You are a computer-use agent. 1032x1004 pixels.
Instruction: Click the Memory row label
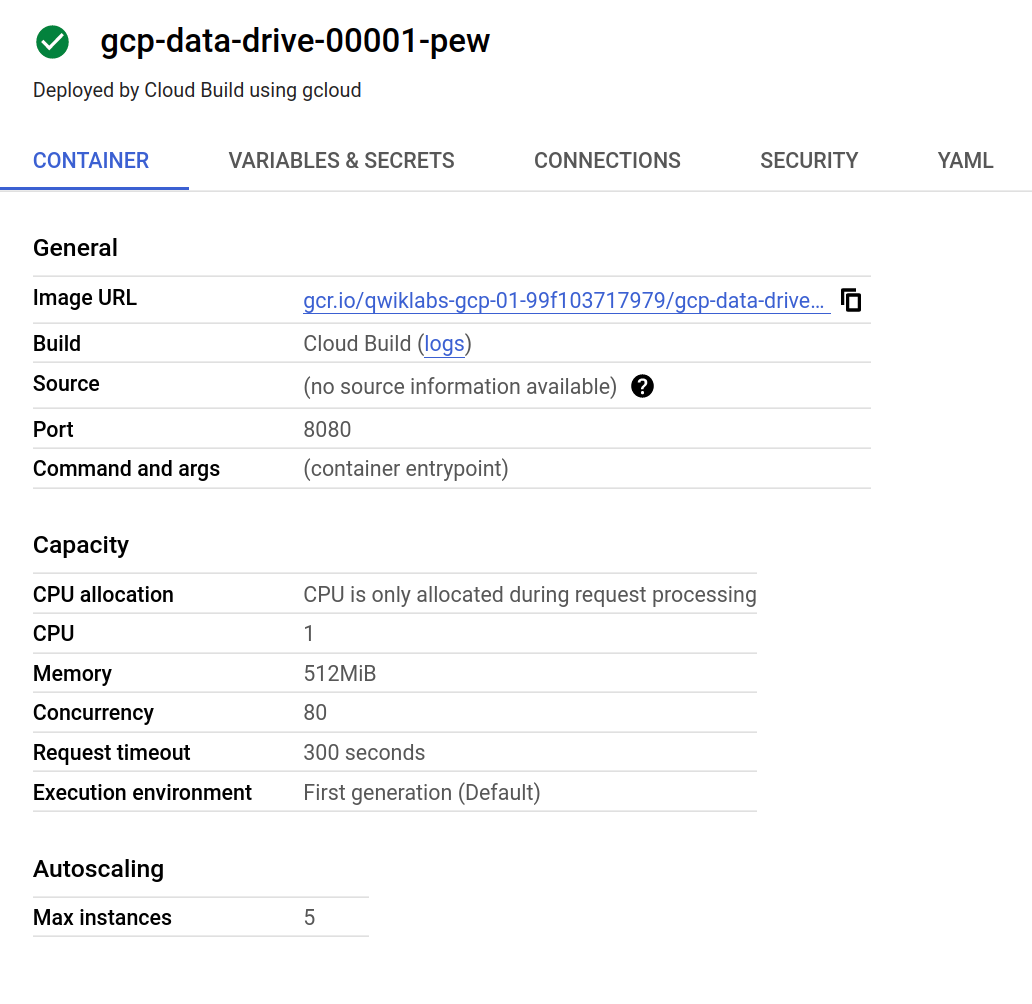[x=72, y=674]
